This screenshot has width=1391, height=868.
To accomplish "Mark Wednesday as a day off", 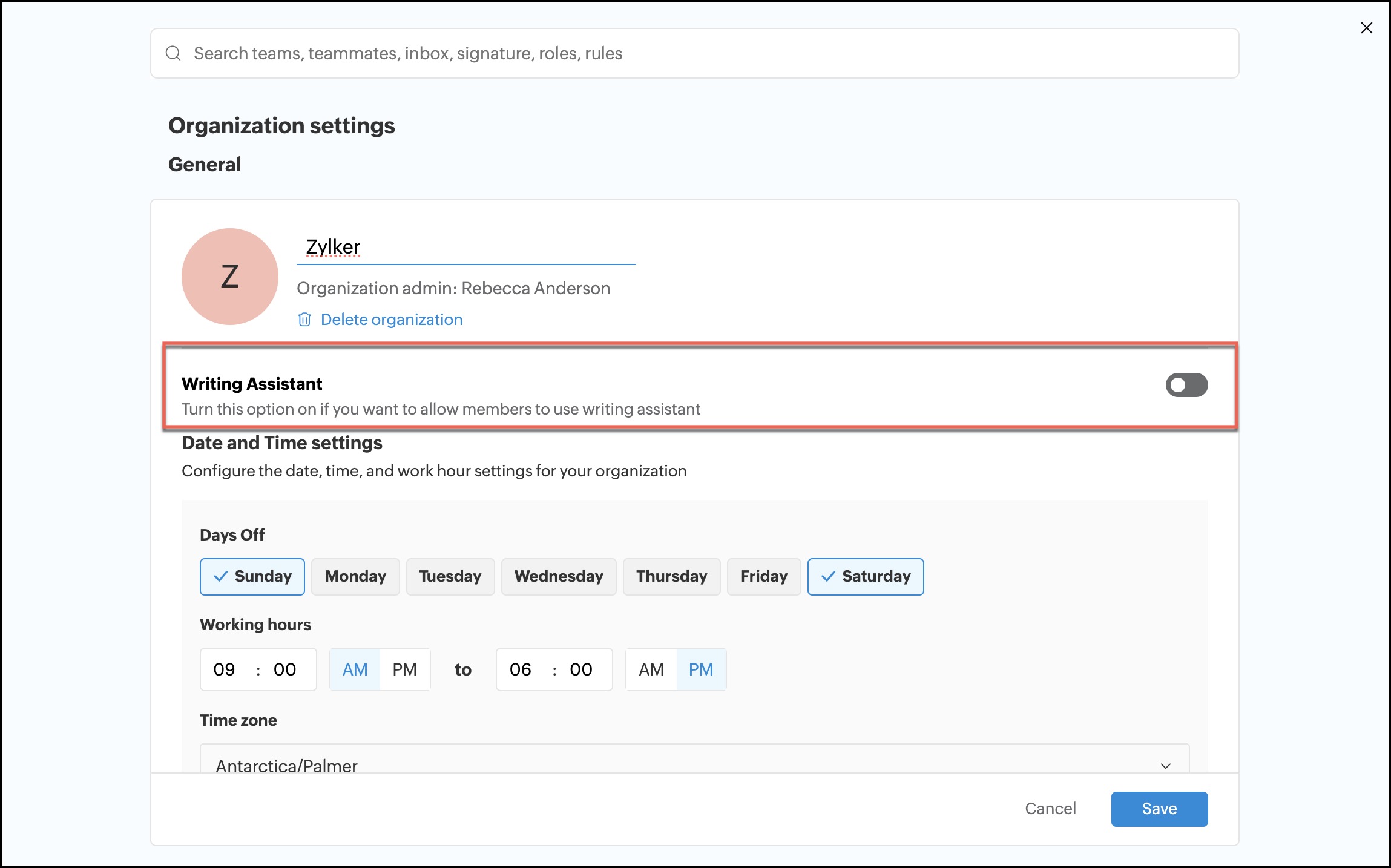I will (x=558, y=576).
